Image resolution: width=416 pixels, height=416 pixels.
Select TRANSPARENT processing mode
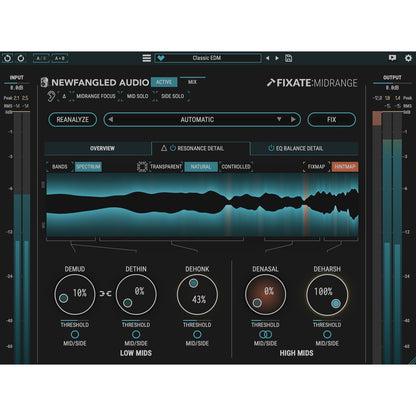166,167
